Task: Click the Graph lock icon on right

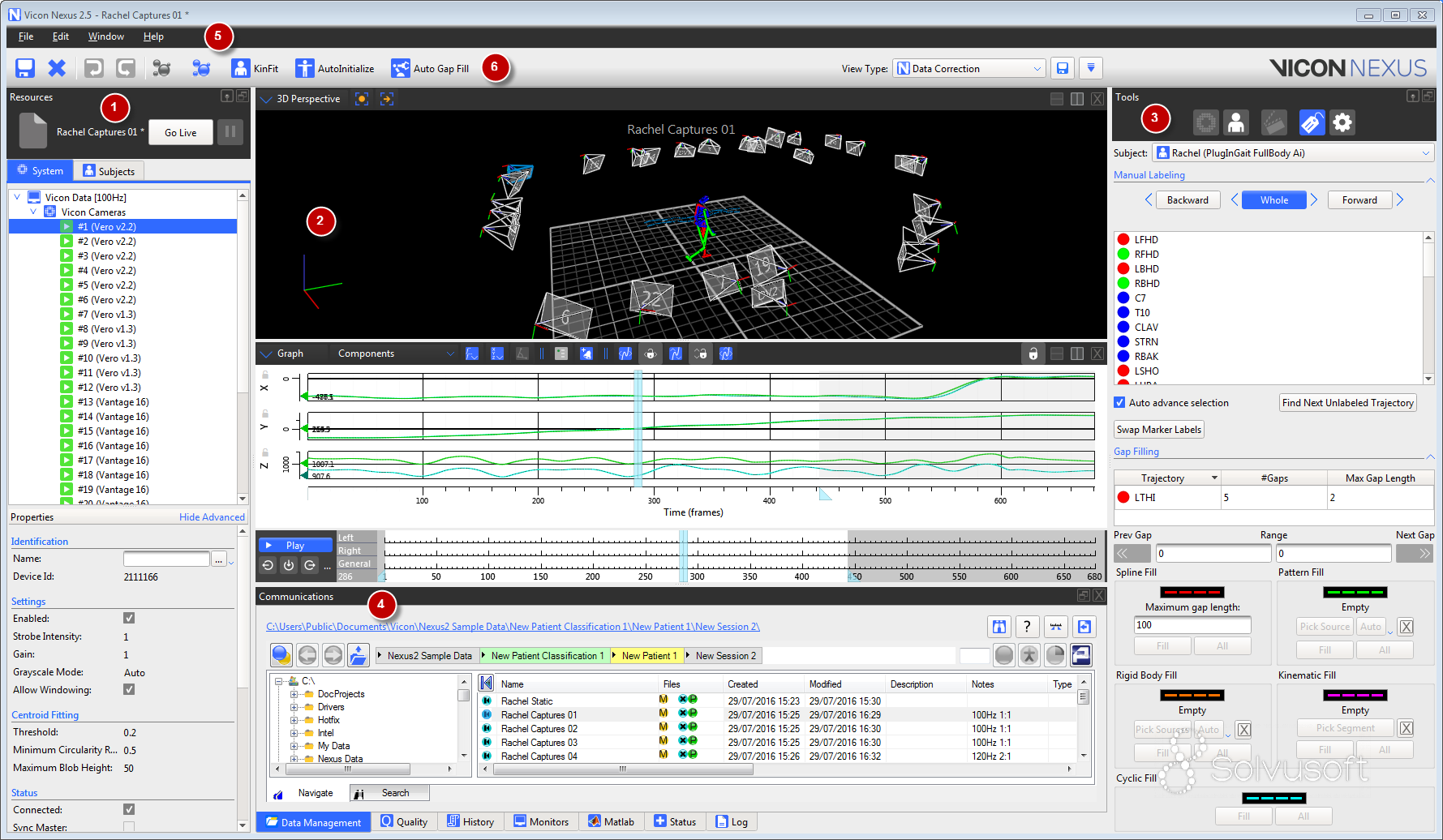Action: (1033, 354)
